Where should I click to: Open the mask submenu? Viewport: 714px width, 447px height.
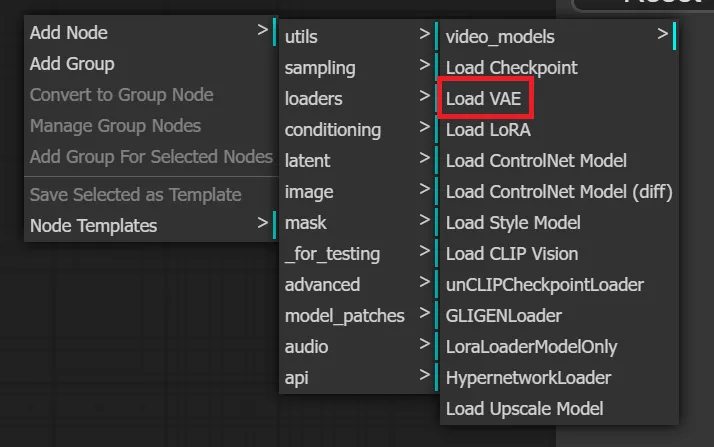coord(356,223)
